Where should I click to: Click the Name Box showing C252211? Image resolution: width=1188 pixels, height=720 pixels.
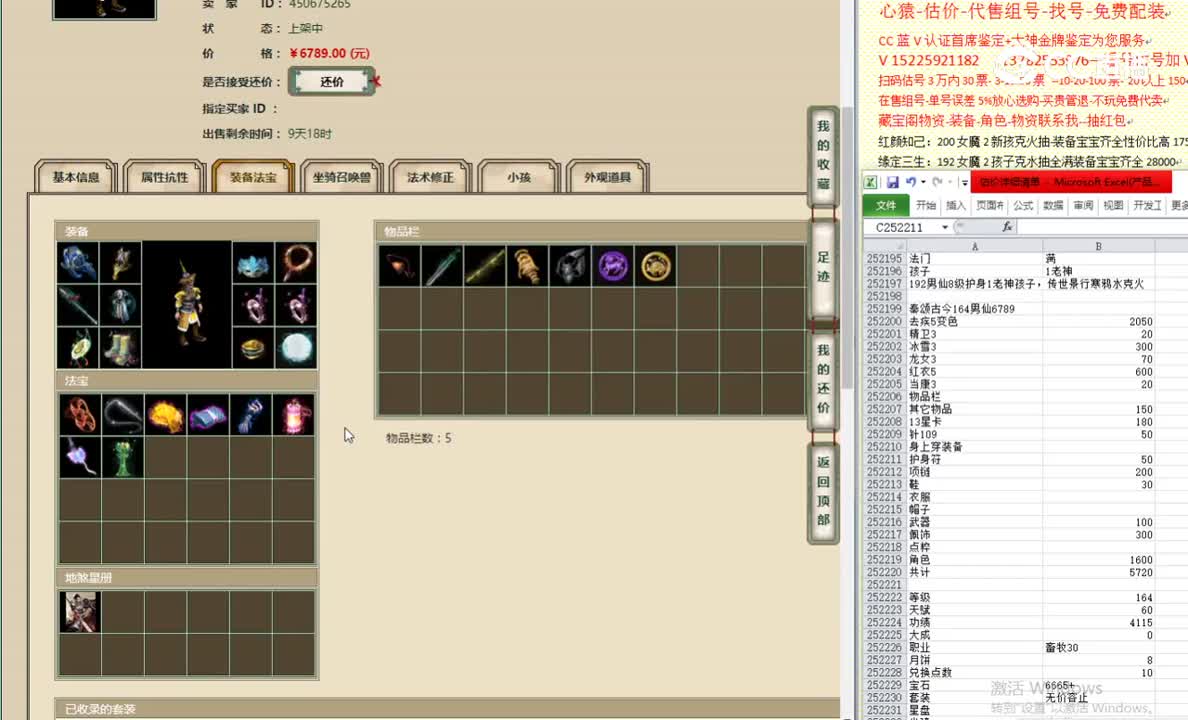click(x=901, y=227)
